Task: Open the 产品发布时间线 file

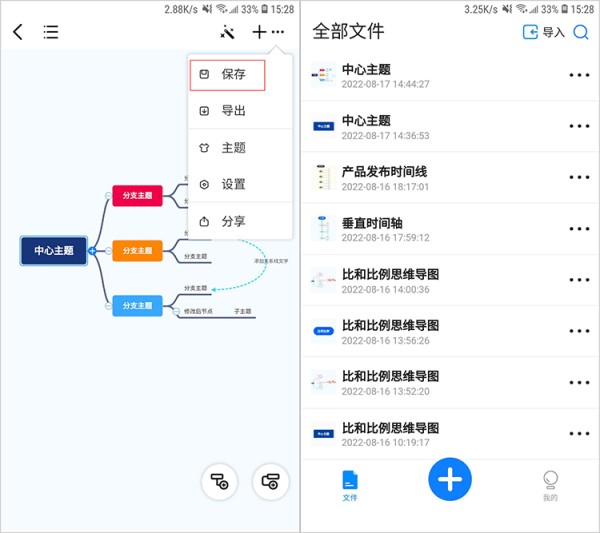Action: (x=450, y=178)
